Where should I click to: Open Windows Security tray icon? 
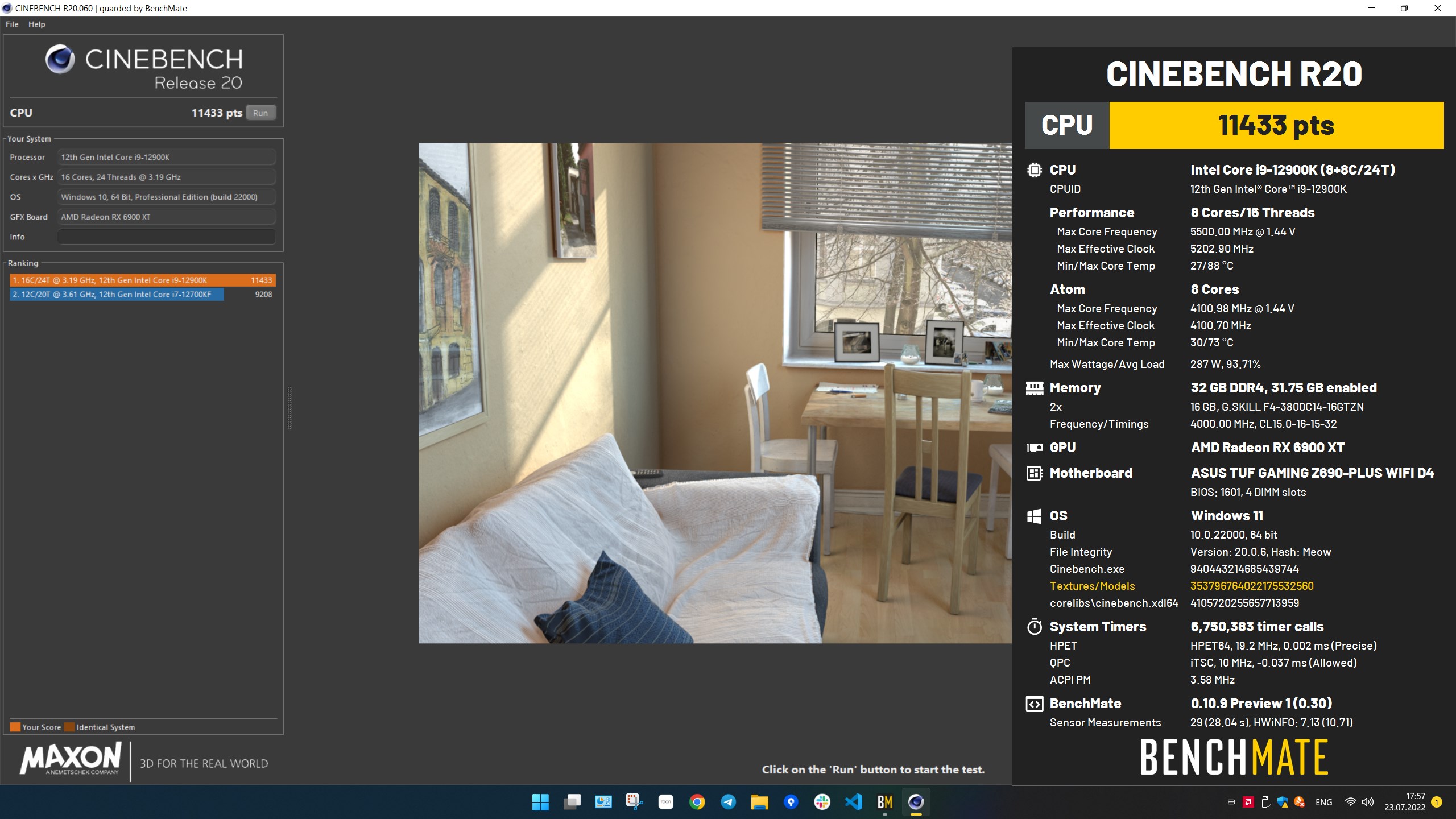click(x=1283, y=802)
